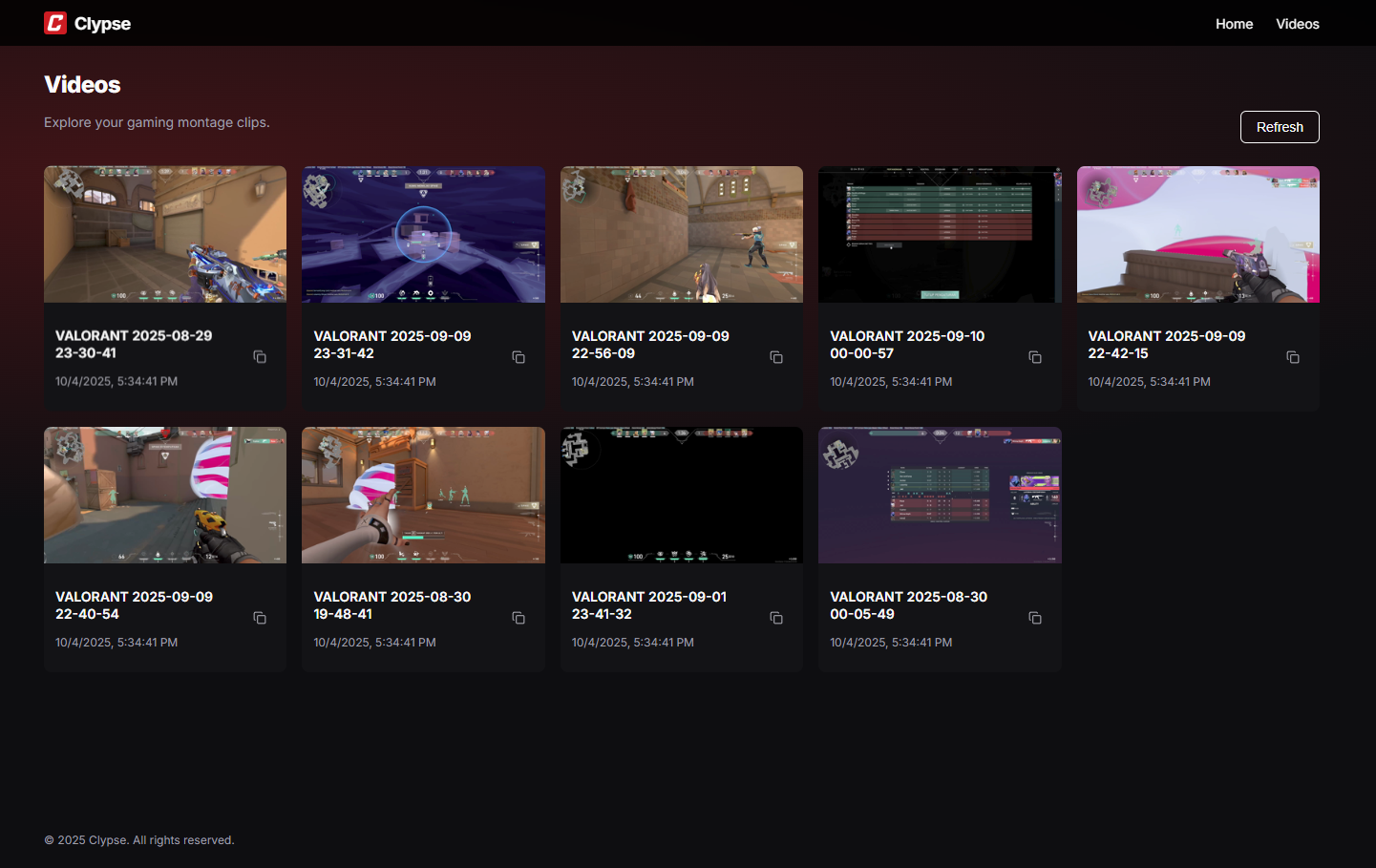Click the '© 2025 Clypse' footer text
The image size is (1376, 868).
[x=139, y=840]
